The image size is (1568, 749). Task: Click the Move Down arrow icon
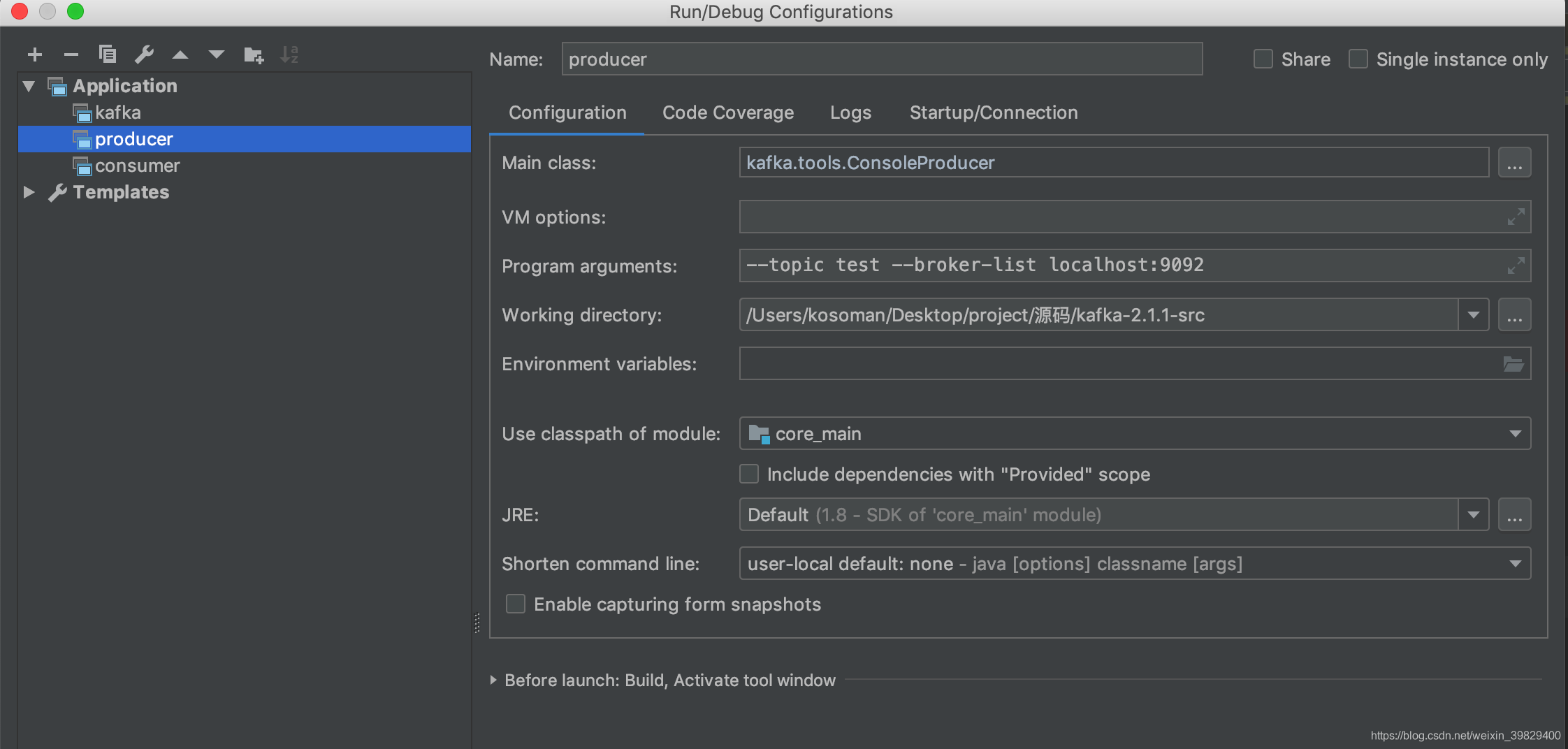tap(217, 54)
